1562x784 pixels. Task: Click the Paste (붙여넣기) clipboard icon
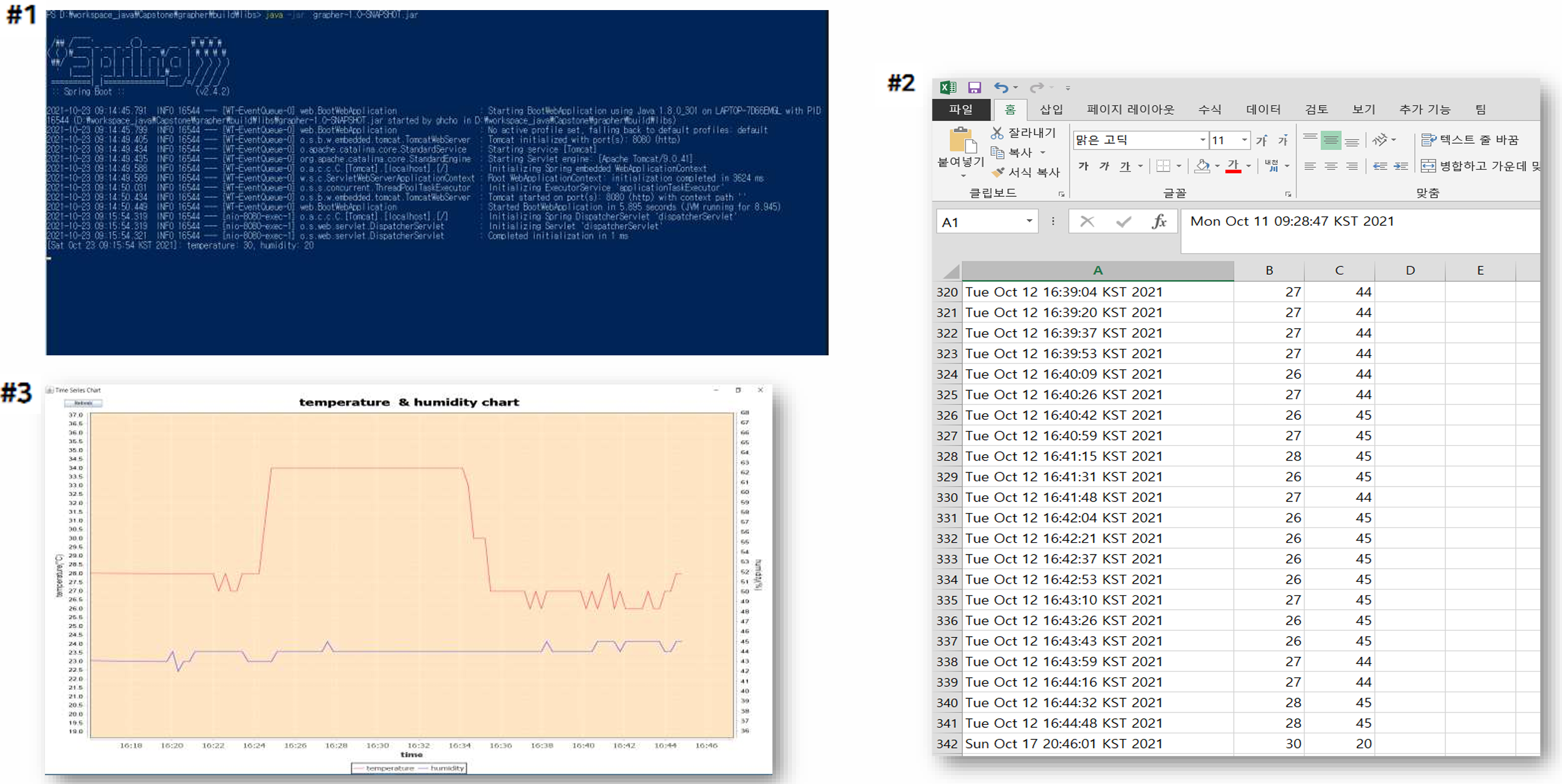tap(961, 141)
